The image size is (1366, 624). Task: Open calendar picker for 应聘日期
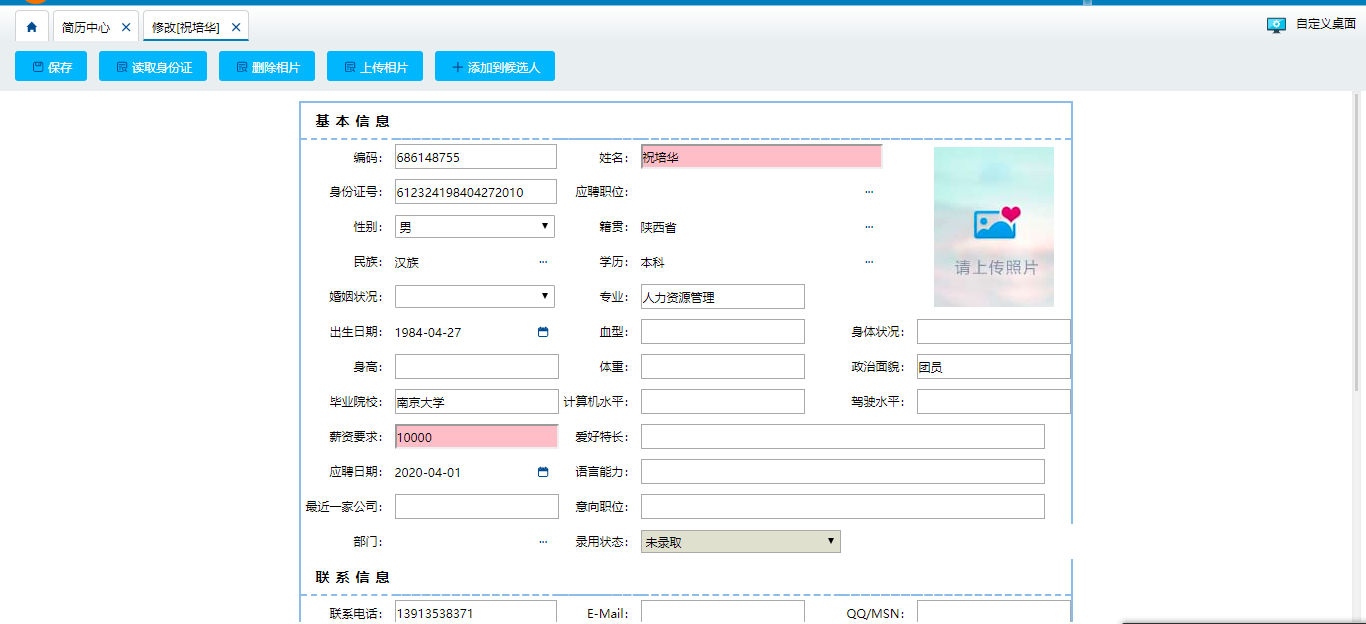click(x=543, y=472)
